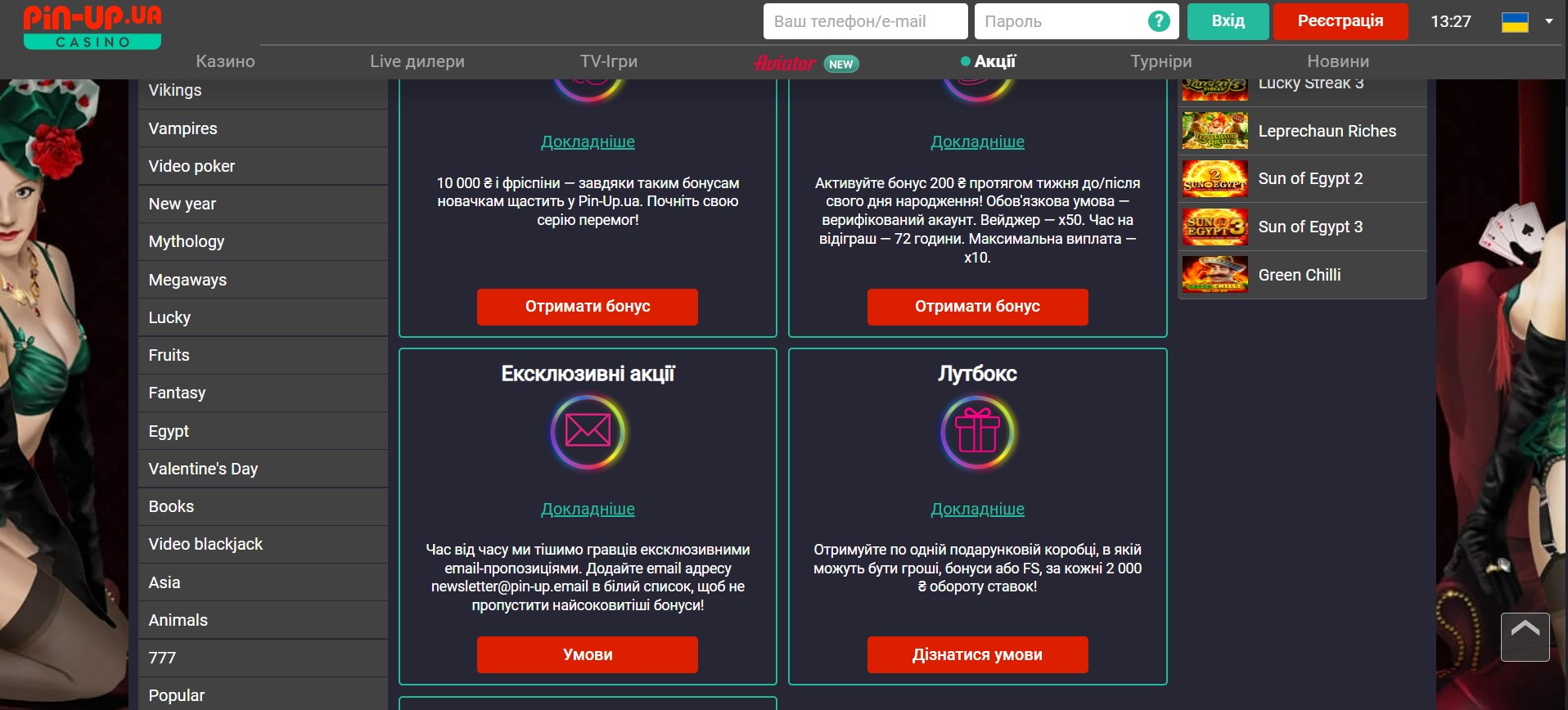The width and height of the screenshot is (1568, 710).
Task: Select the 777 category
Action: pyautogui.click(x=263, y=658)
